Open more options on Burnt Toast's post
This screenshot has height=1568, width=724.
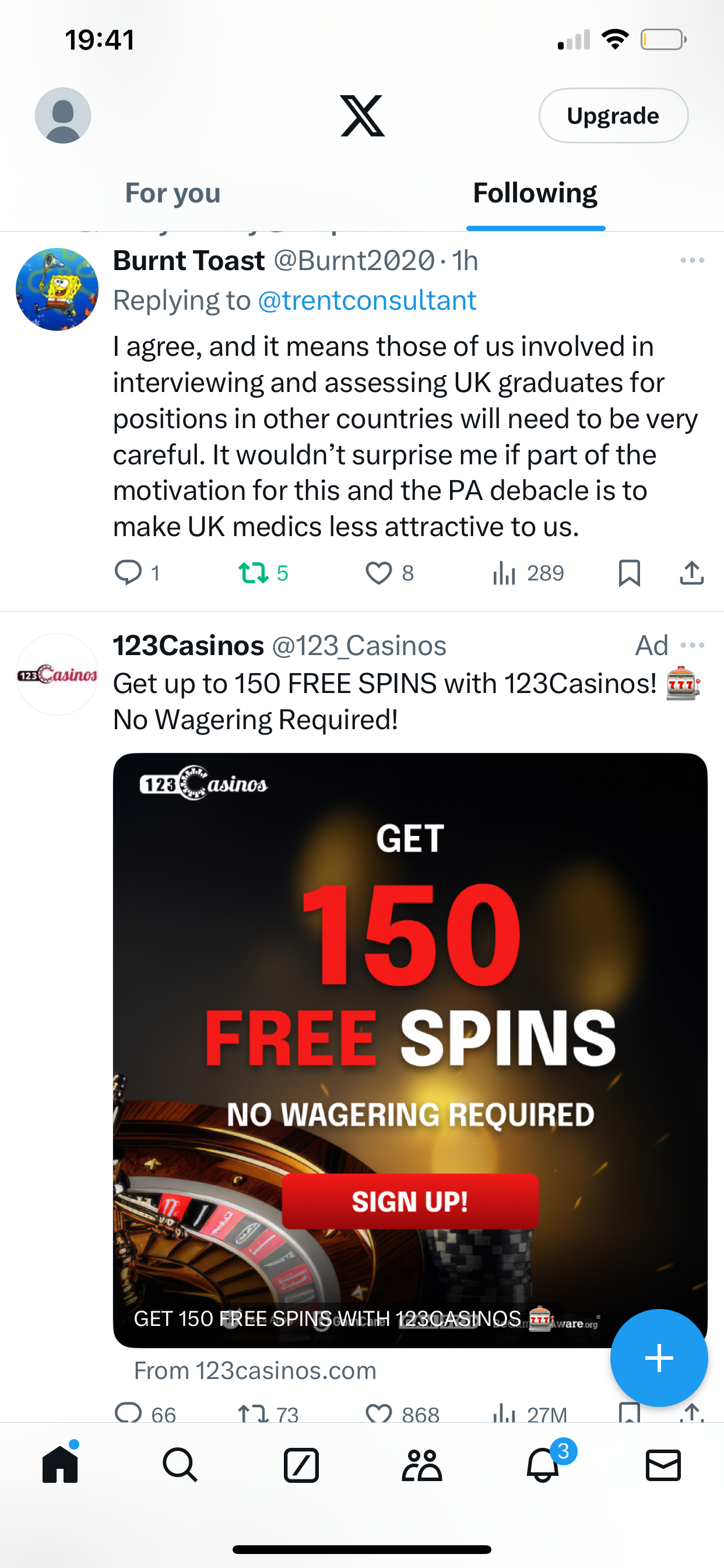tap(693, 261)
